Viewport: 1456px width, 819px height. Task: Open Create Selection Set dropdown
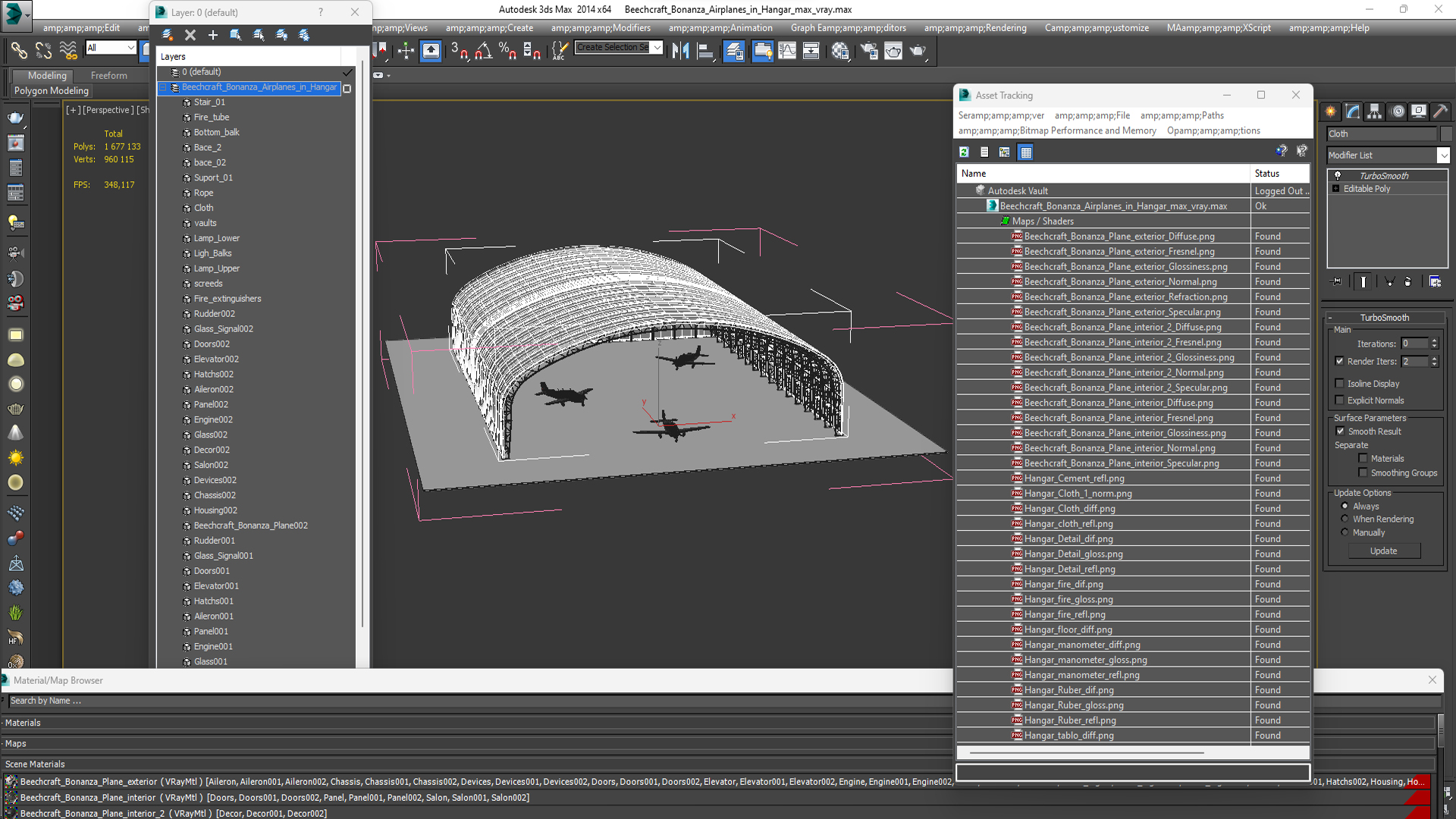pos(657,47)
